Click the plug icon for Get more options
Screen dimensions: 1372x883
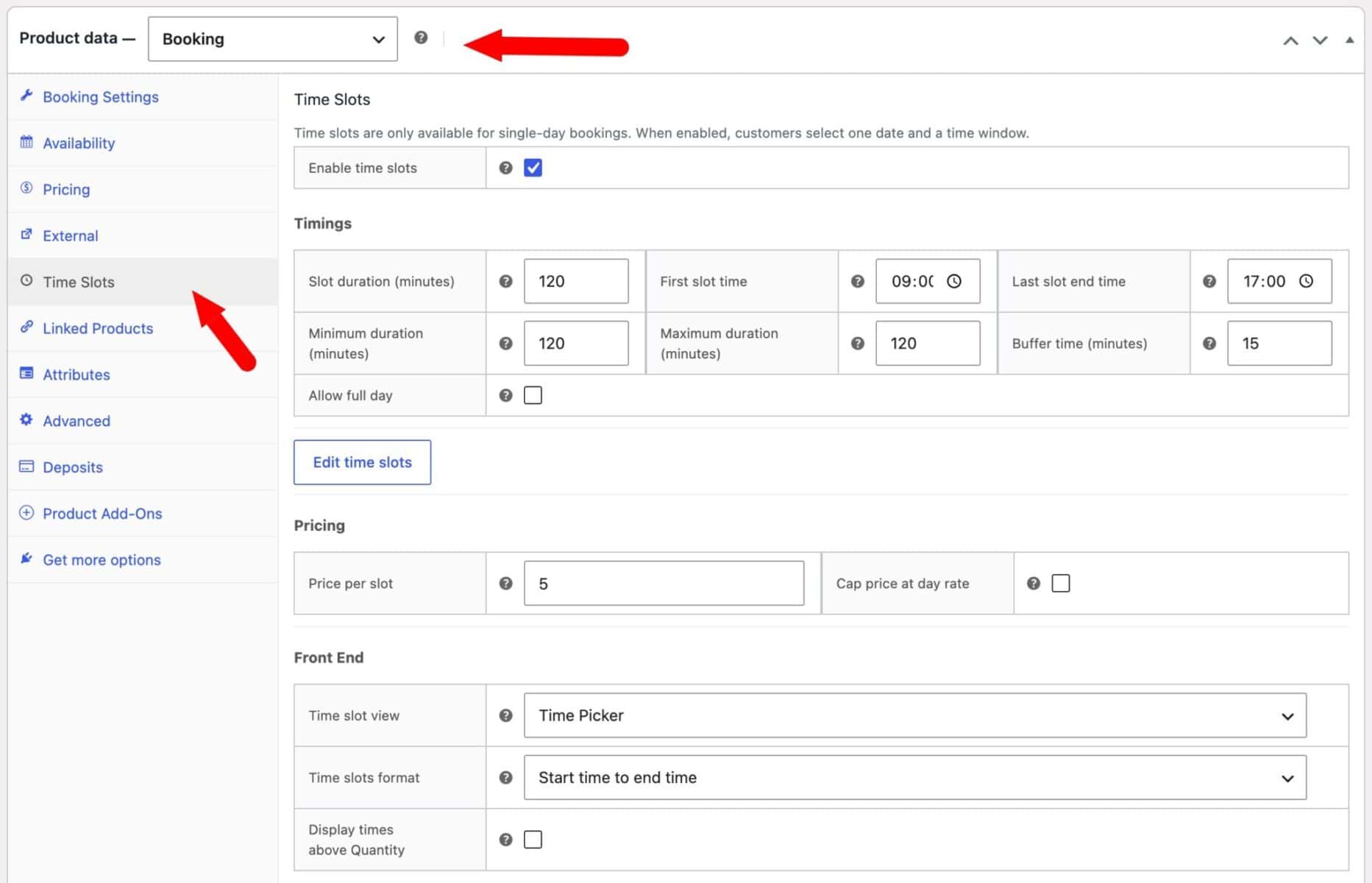(26, 559)
